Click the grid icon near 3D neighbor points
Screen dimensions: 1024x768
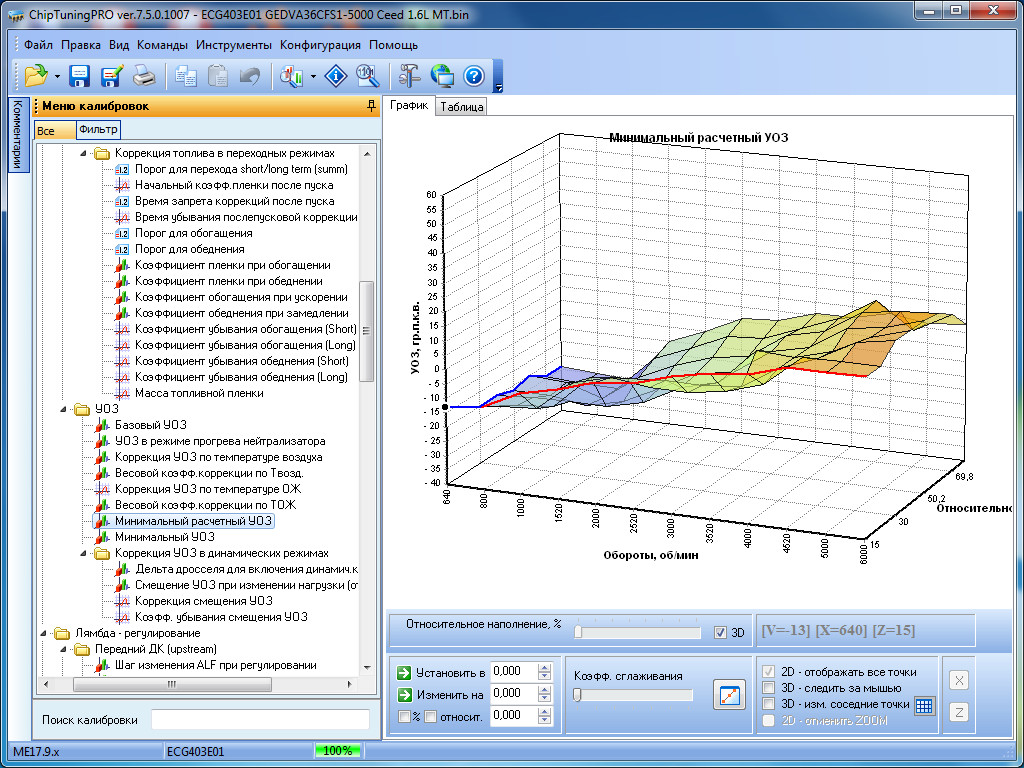925,705
